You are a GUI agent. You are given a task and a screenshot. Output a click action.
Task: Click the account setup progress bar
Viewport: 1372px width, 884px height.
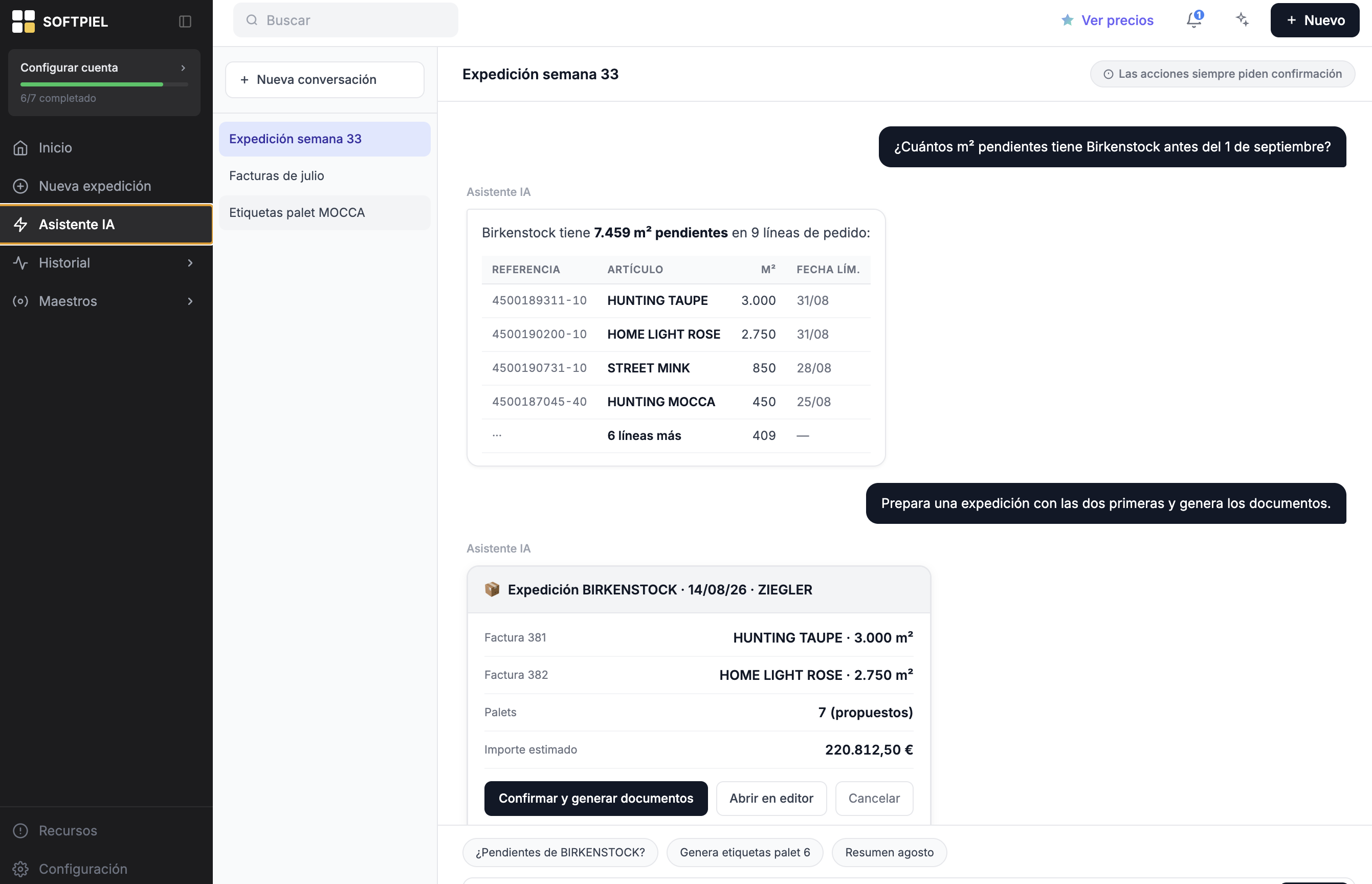point(104,84)
